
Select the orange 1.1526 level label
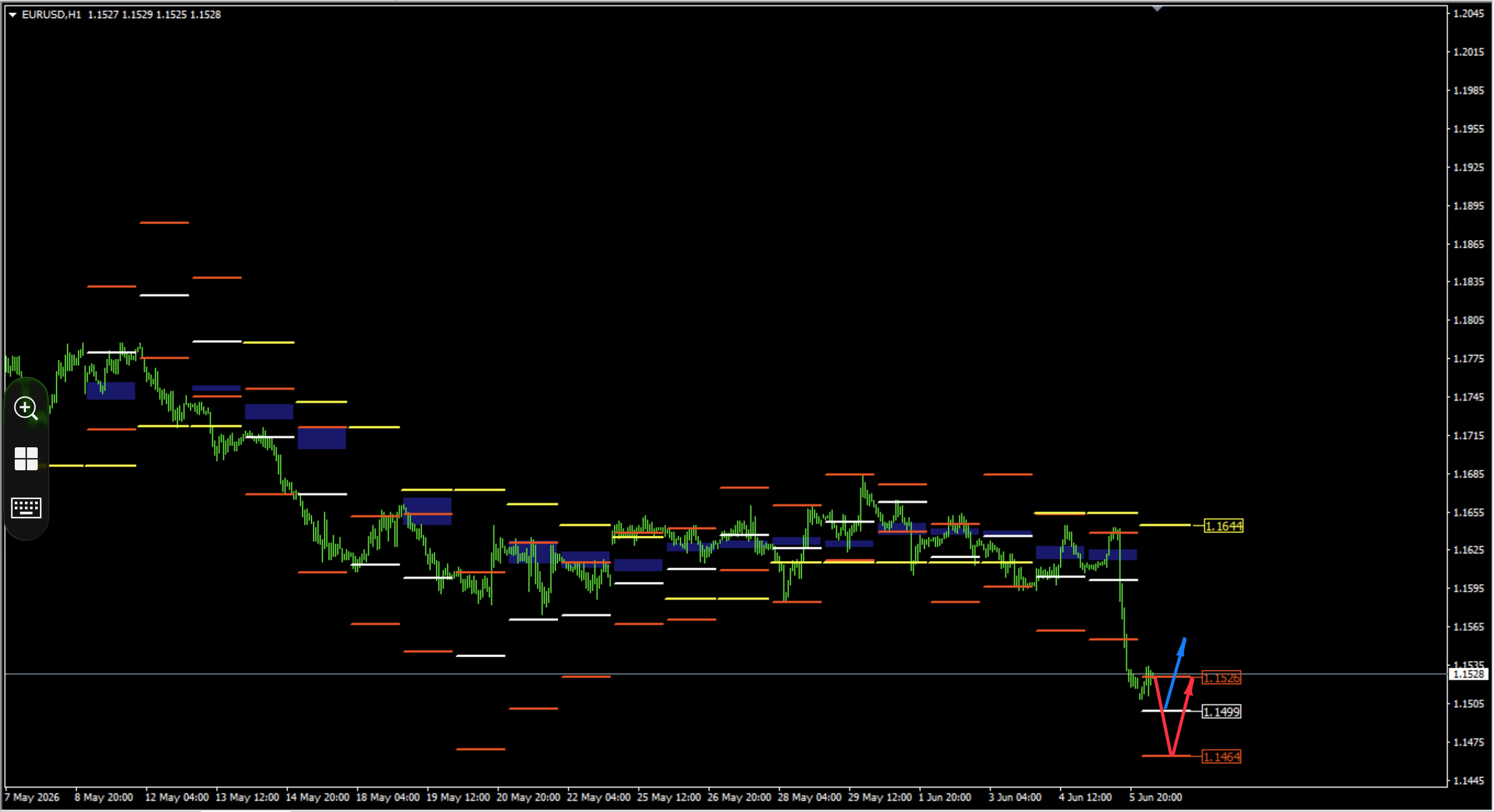click(x=1222, y=678)
